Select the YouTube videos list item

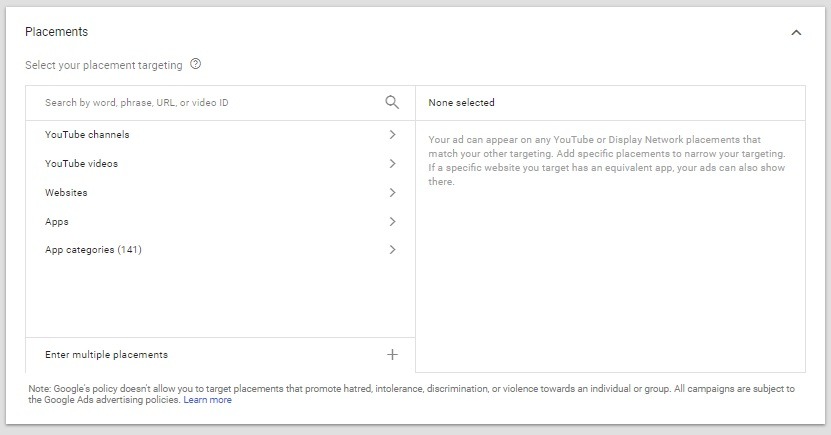[x=220, y=164]
